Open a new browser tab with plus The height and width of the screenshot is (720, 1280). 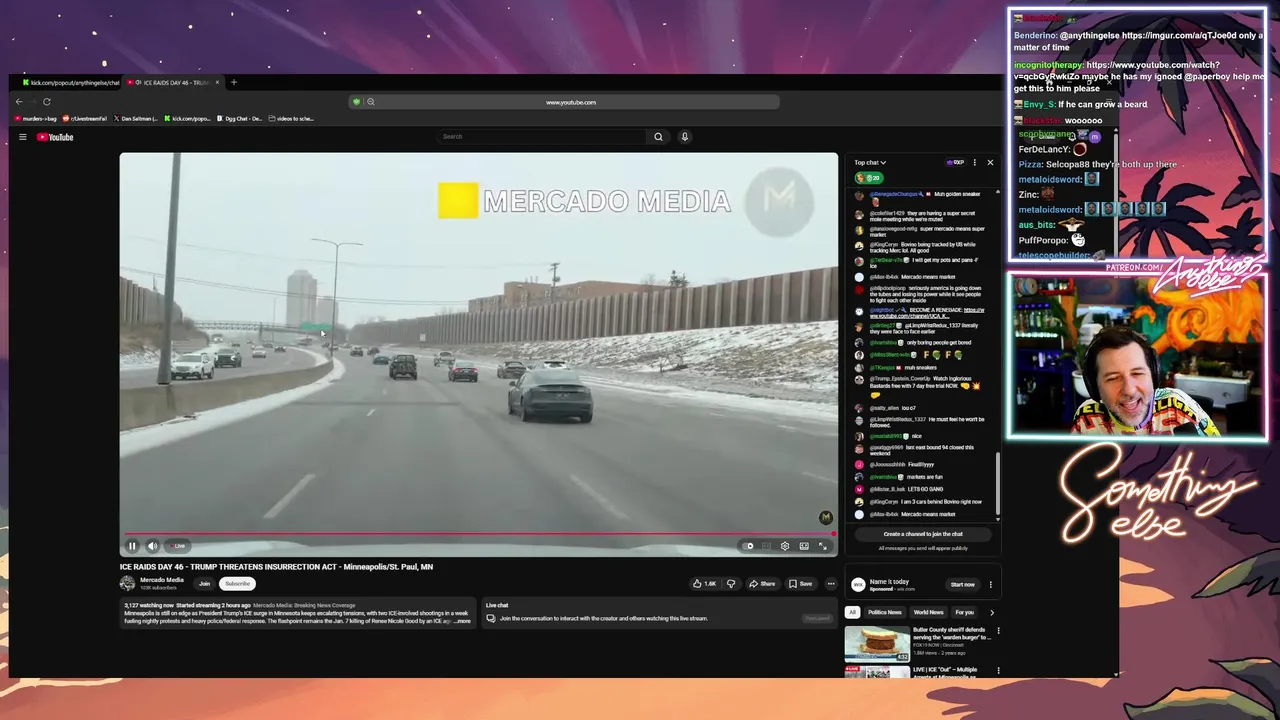(x=234, y=83)
